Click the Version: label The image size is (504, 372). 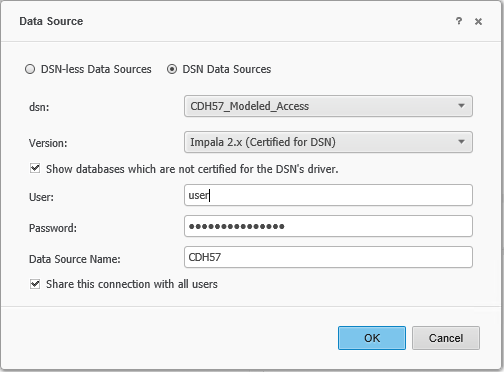pos(48,143)
